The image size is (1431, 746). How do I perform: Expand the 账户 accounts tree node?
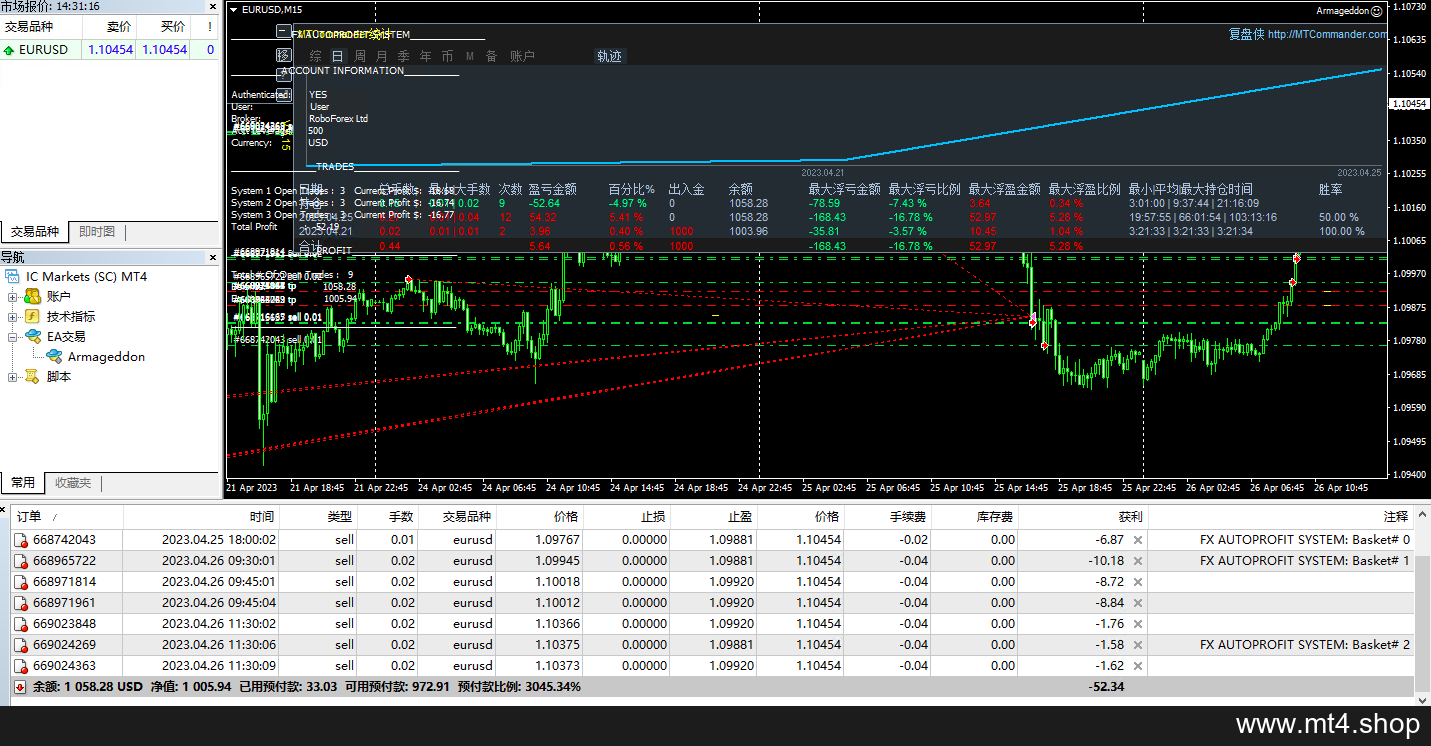13,297
